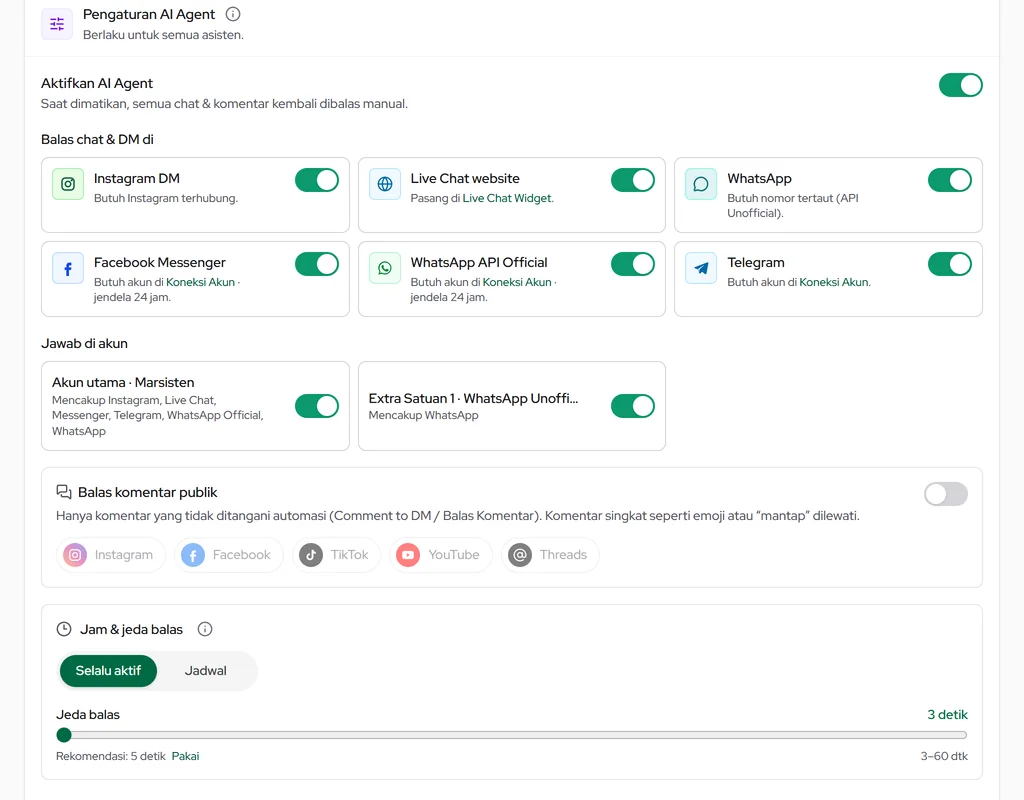
Task: Disable the Instagram DM toggle
Action: [x=317, y=180]
